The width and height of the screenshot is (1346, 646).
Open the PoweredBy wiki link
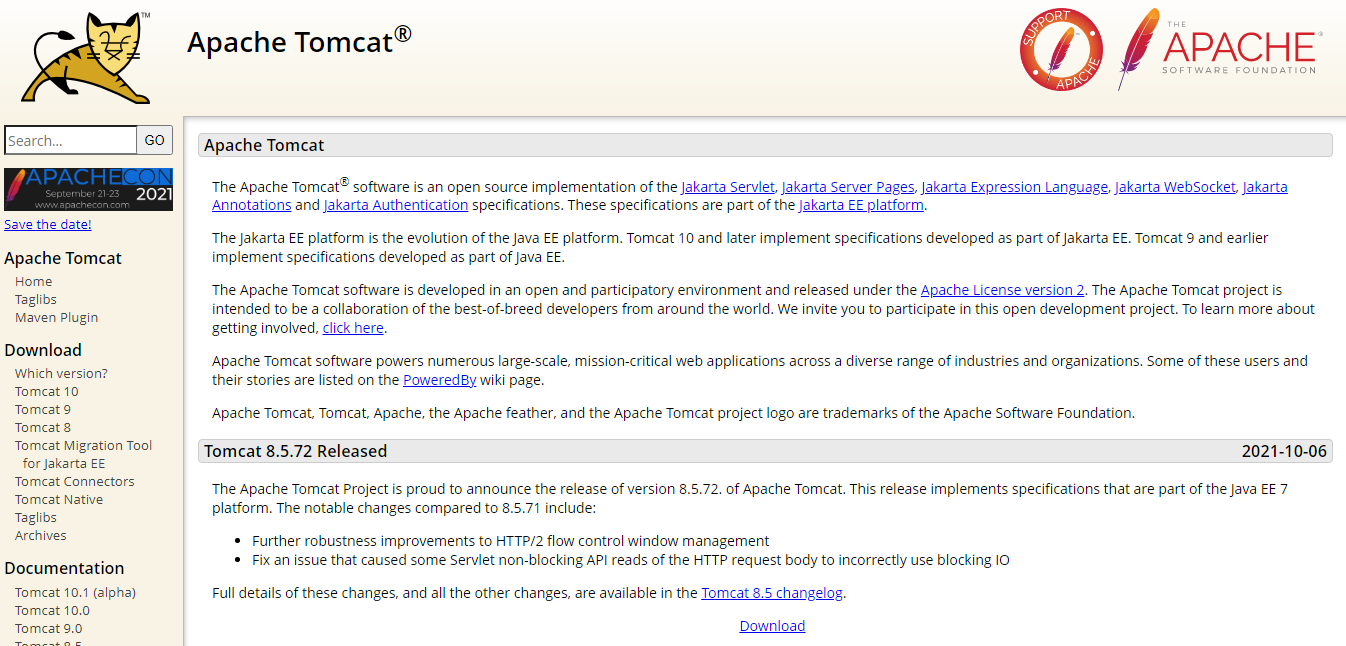[x=440, y=380]
